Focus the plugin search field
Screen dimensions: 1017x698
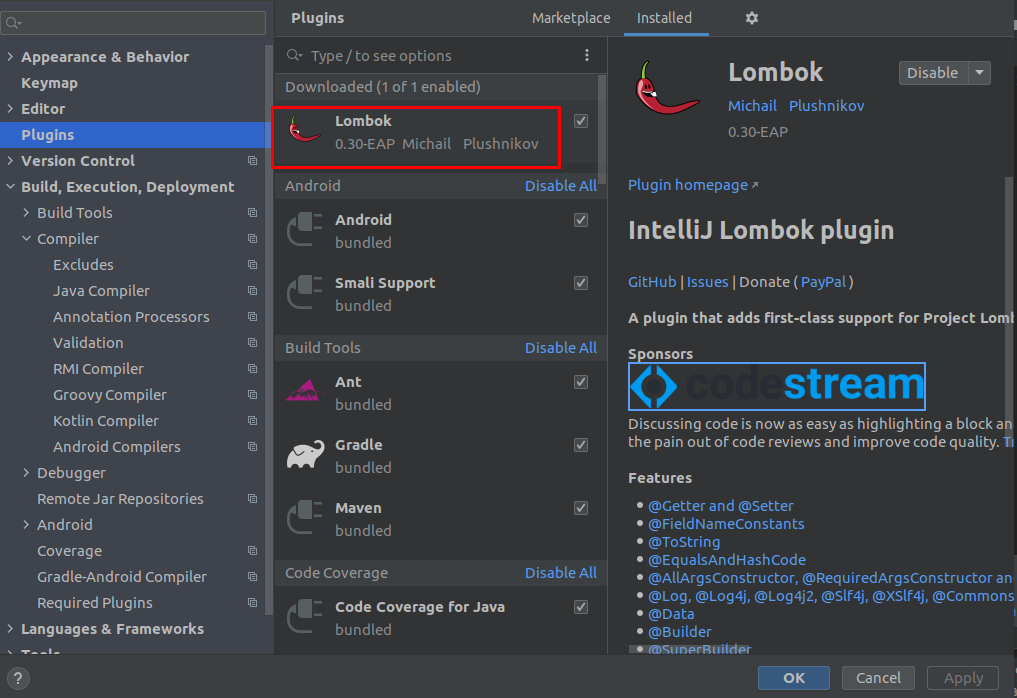click(x=440, y=56)
